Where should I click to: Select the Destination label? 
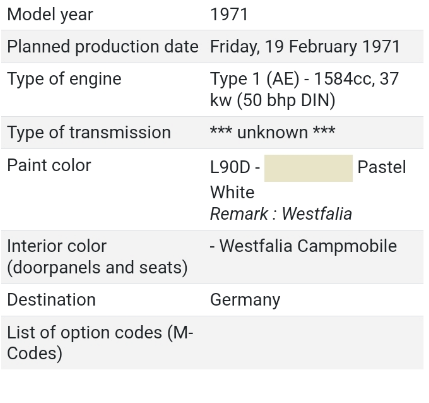(x=51, y=300)
